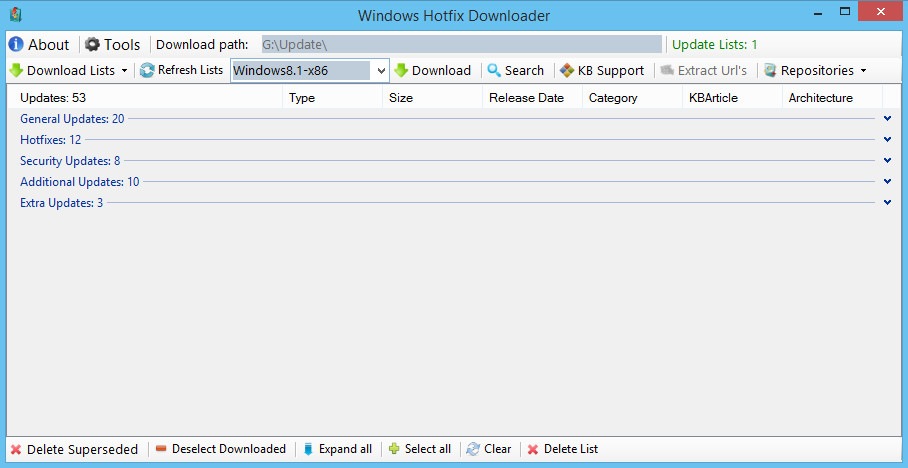Select the Extra Updates: 3 group title

point(61,203)
